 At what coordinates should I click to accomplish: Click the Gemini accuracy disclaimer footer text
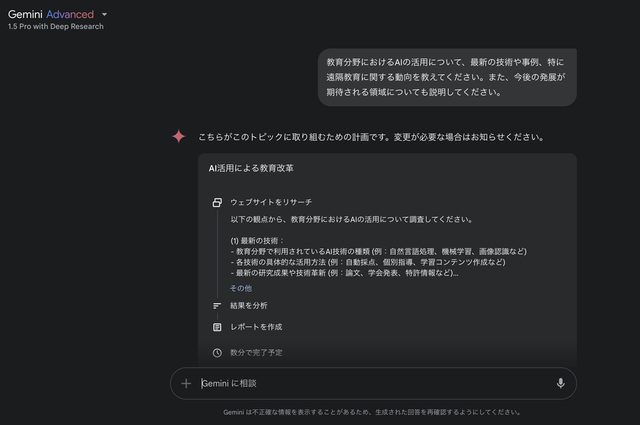(x=372, y=412)
